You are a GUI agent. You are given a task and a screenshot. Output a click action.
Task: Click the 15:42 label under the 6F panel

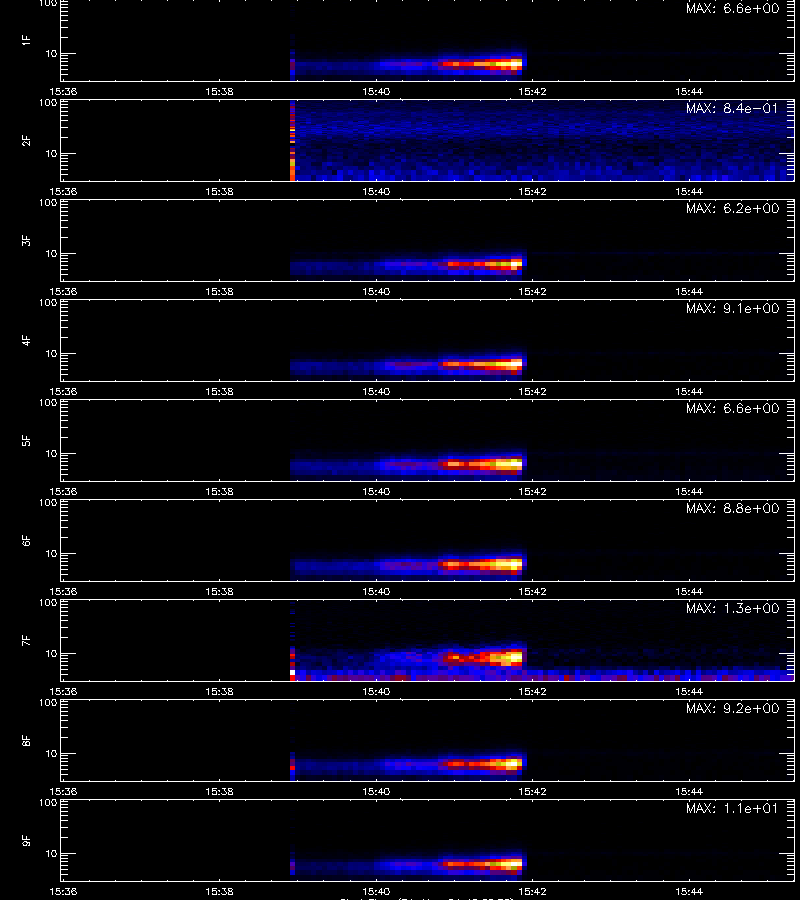click(x=532, y=591)
